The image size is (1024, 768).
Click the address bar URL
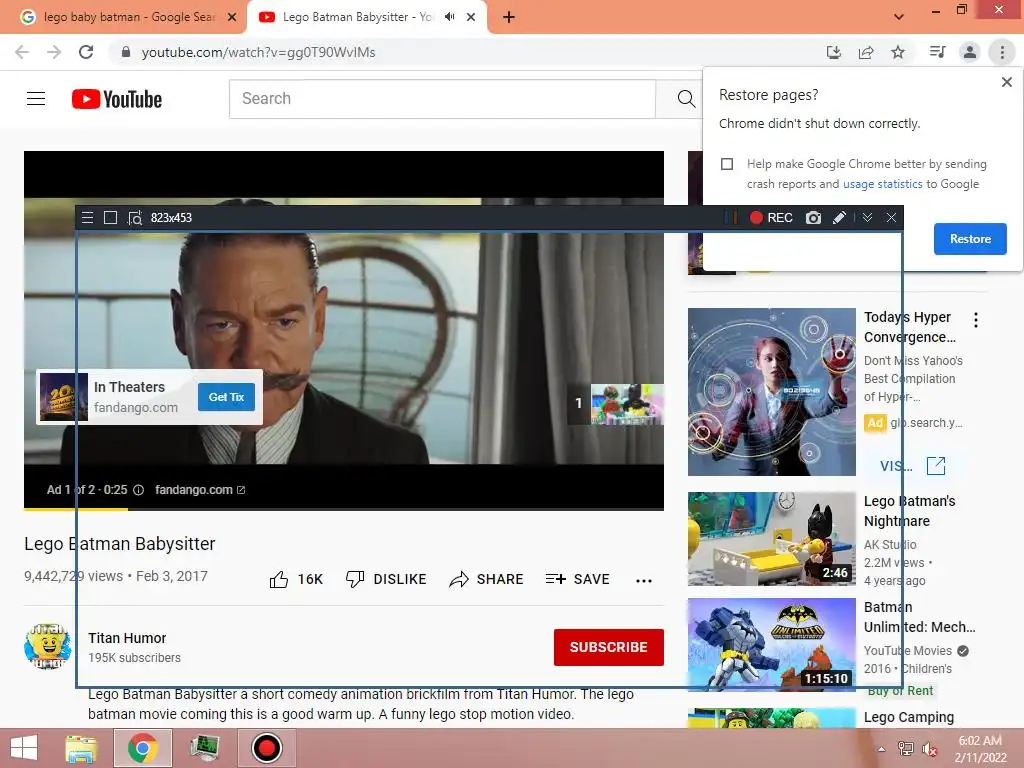258,52
